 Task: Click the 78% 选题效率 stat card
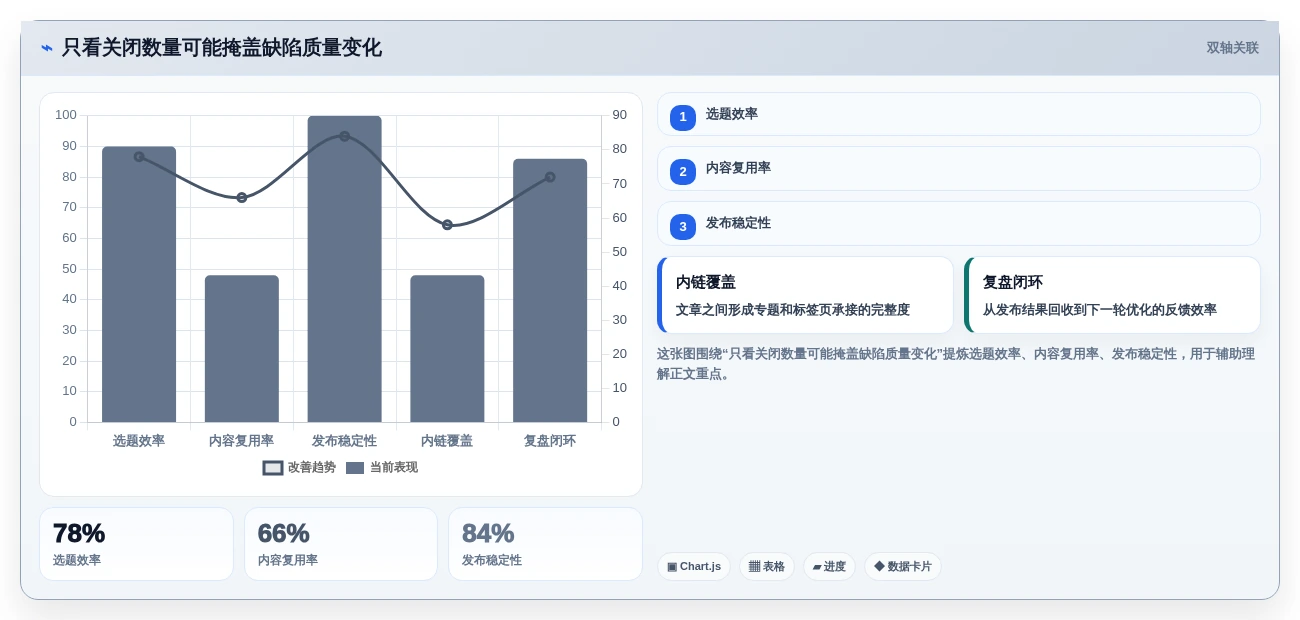pos(136,544)
